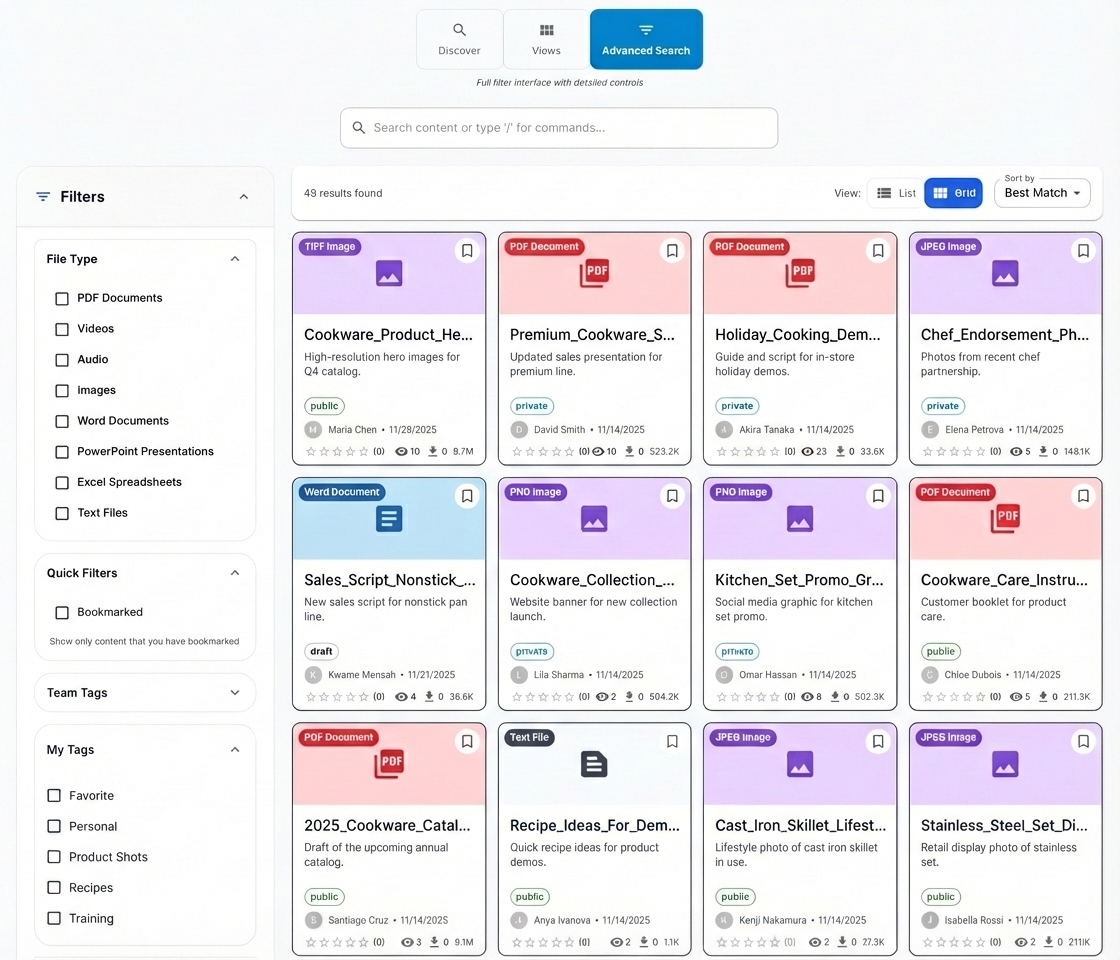Switch to the Views tab
1120x960 pixels.
click(546, 40)
